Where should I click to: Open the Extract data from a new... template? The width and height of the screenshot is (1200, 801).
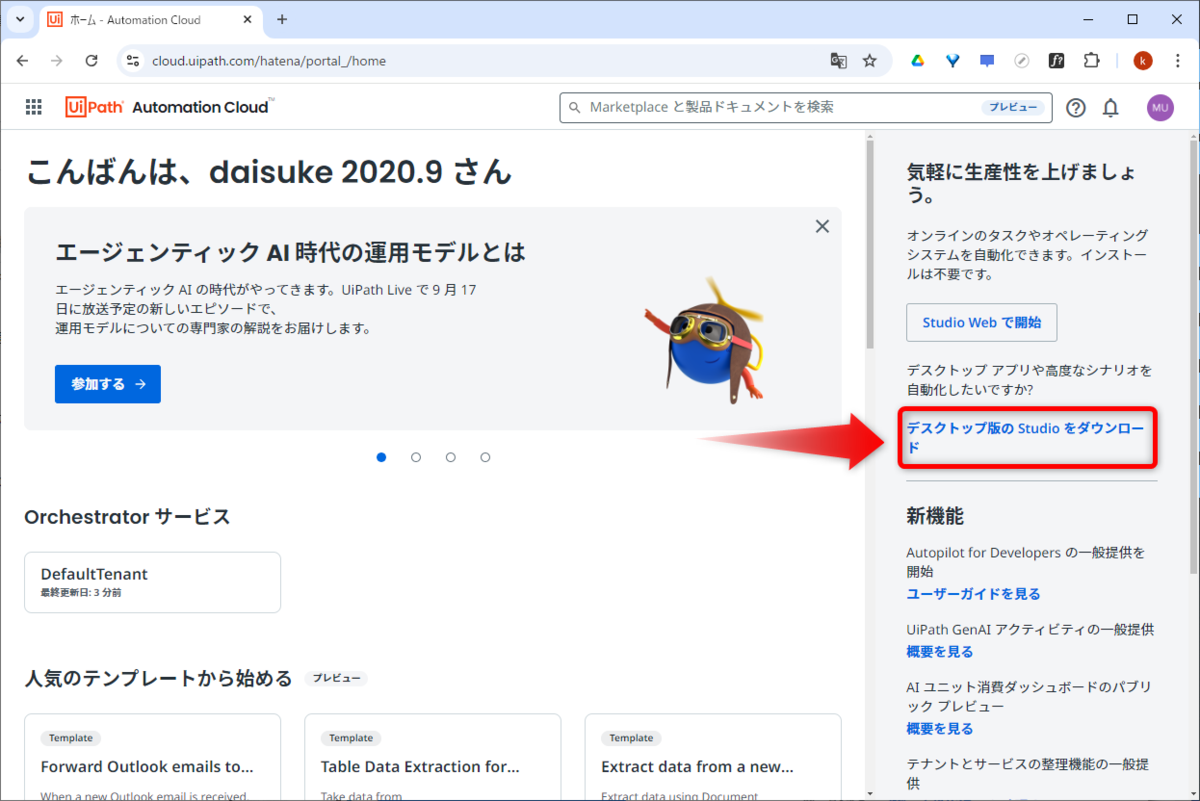click(x=712, y=757)
